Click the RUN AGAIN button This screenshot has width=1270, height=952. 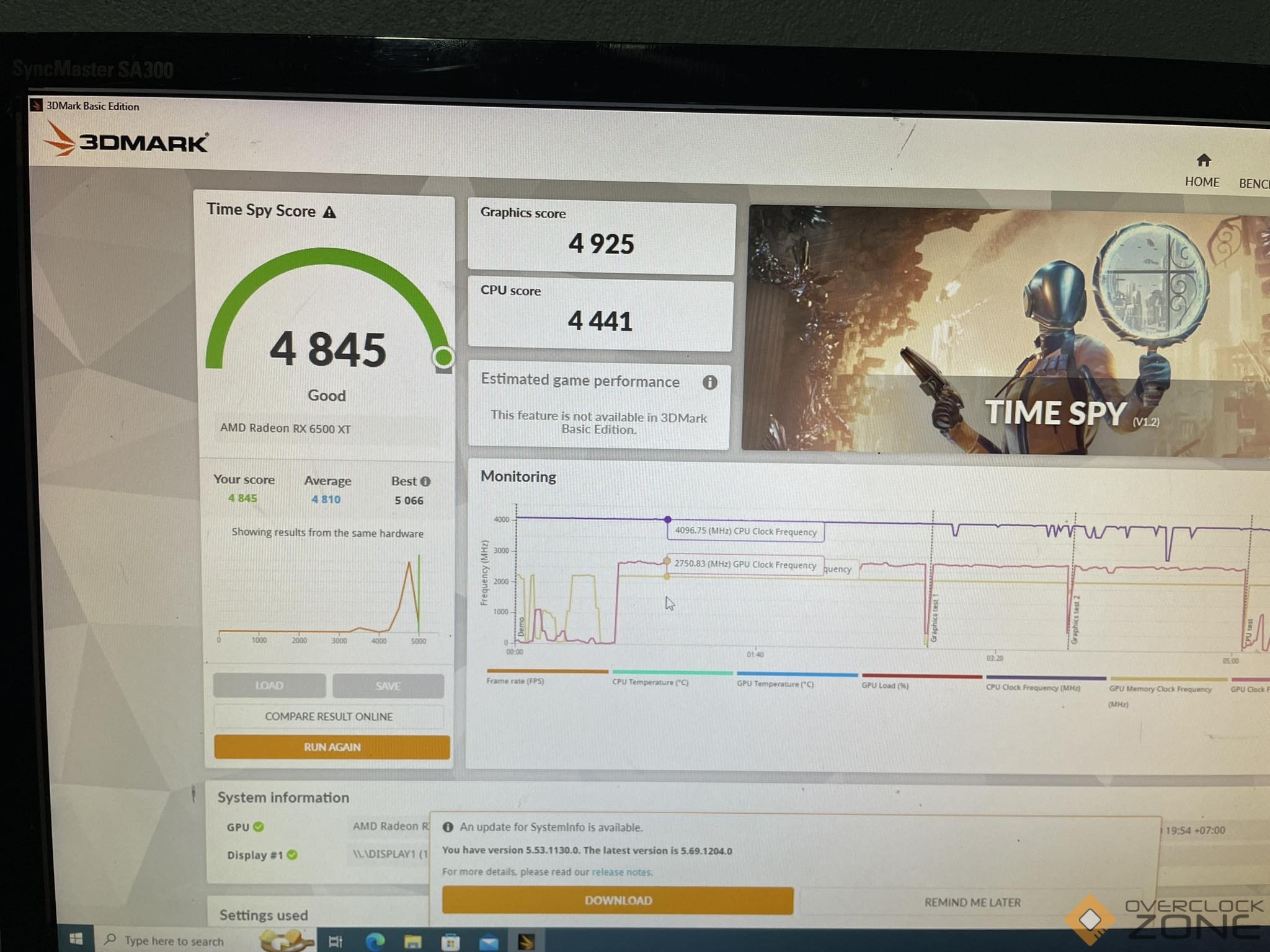332,747
